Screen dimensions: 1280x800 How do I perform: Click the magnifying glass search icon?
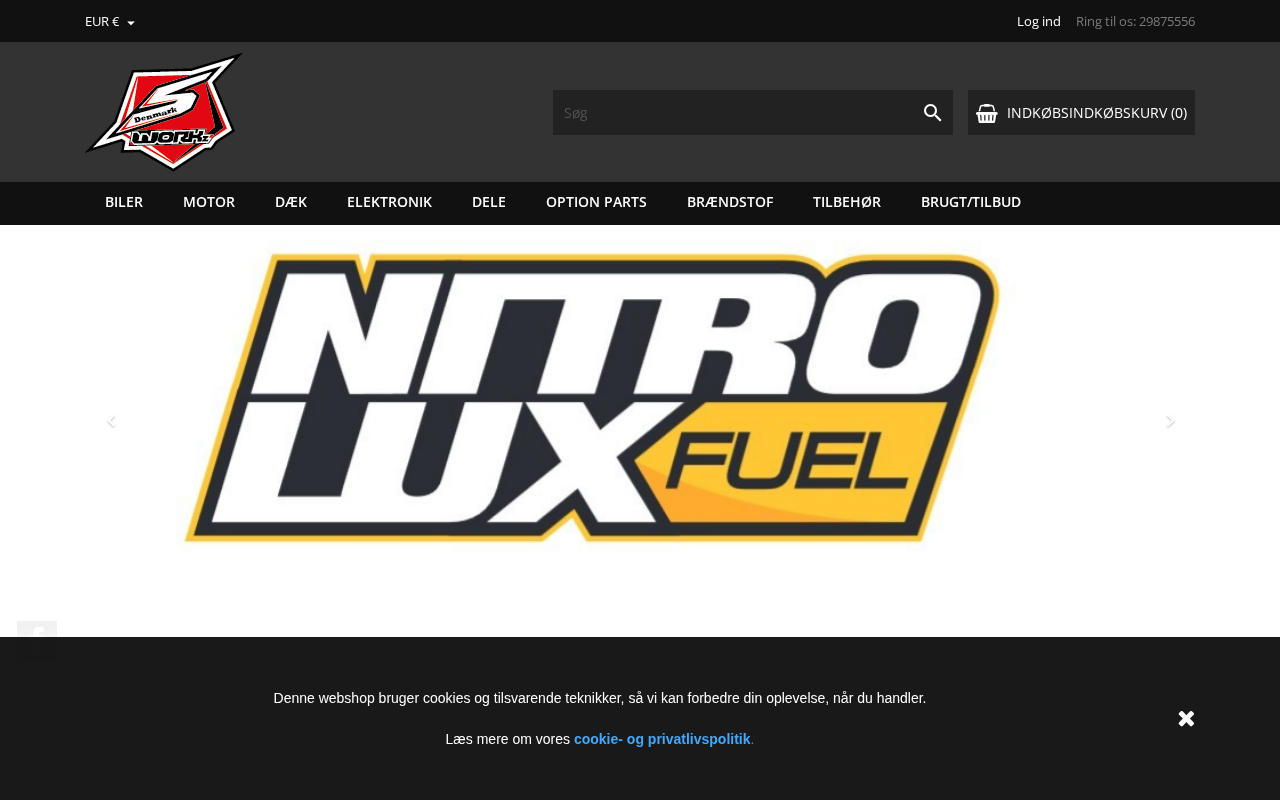pyautogui.click(x=933, y=113)
